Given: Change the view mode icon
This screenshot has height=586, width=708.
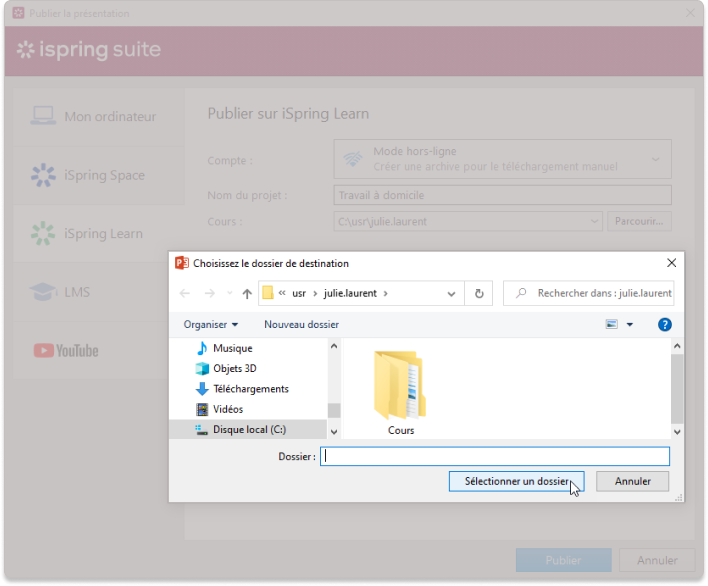Looking at the screenshot, I should [x=611, y=324].
